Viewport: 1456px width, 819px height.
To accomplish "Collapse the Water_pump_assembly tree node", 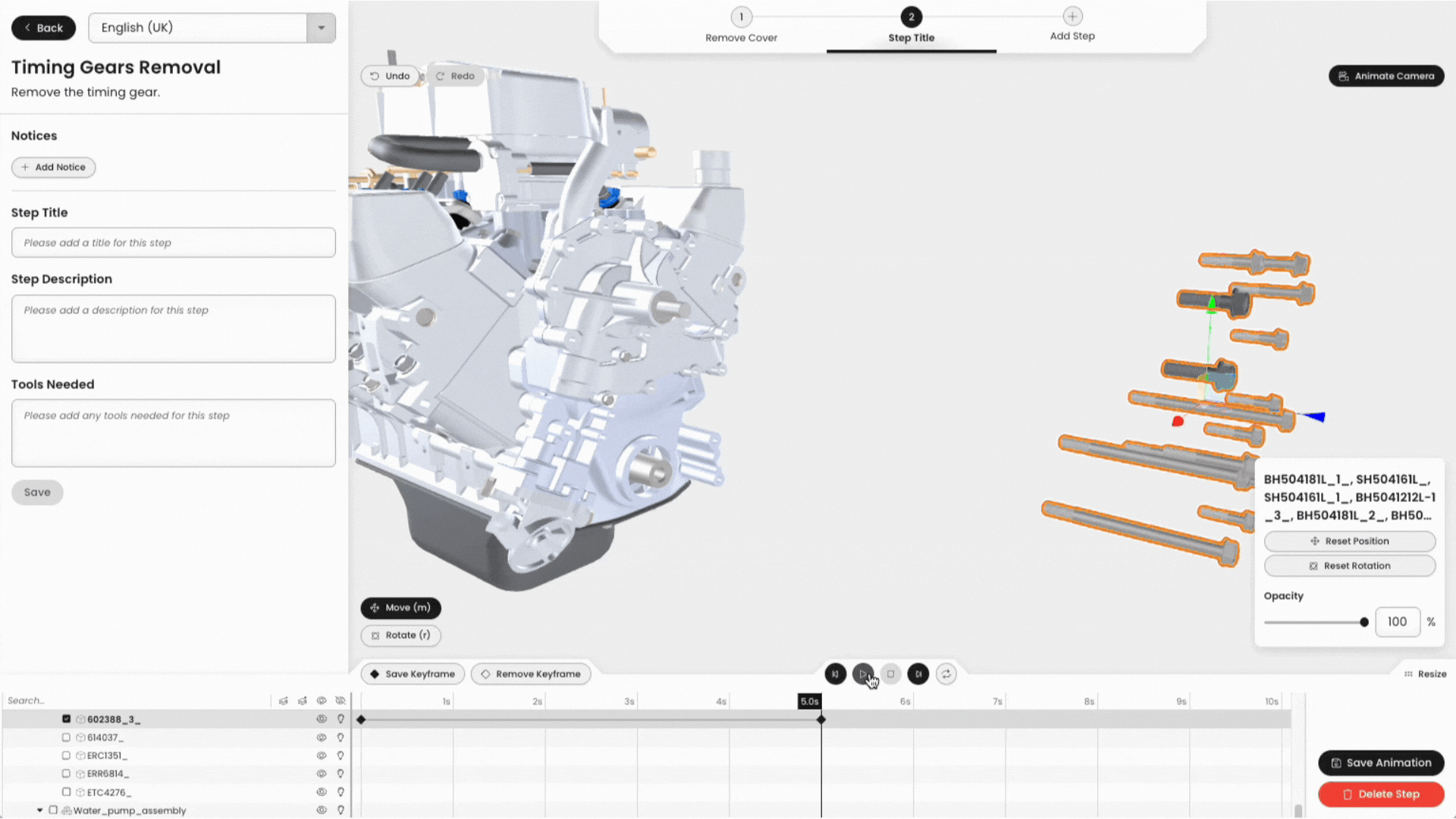I will point(39,810).
